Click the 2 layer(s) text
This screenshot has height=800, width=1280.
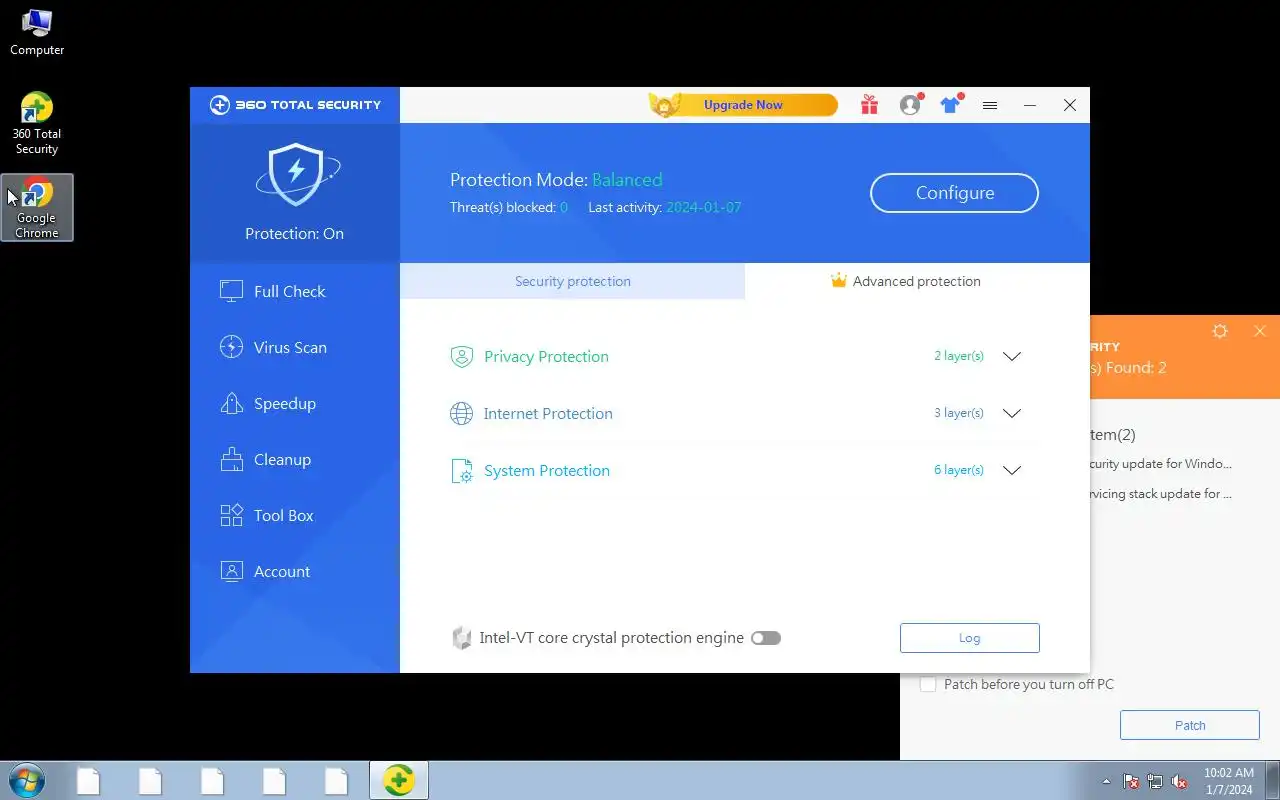959,356
